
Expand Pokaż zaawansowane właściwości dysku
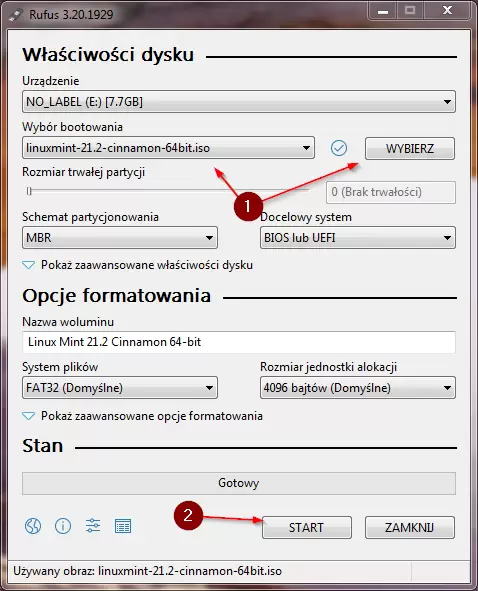pos(138,265)
